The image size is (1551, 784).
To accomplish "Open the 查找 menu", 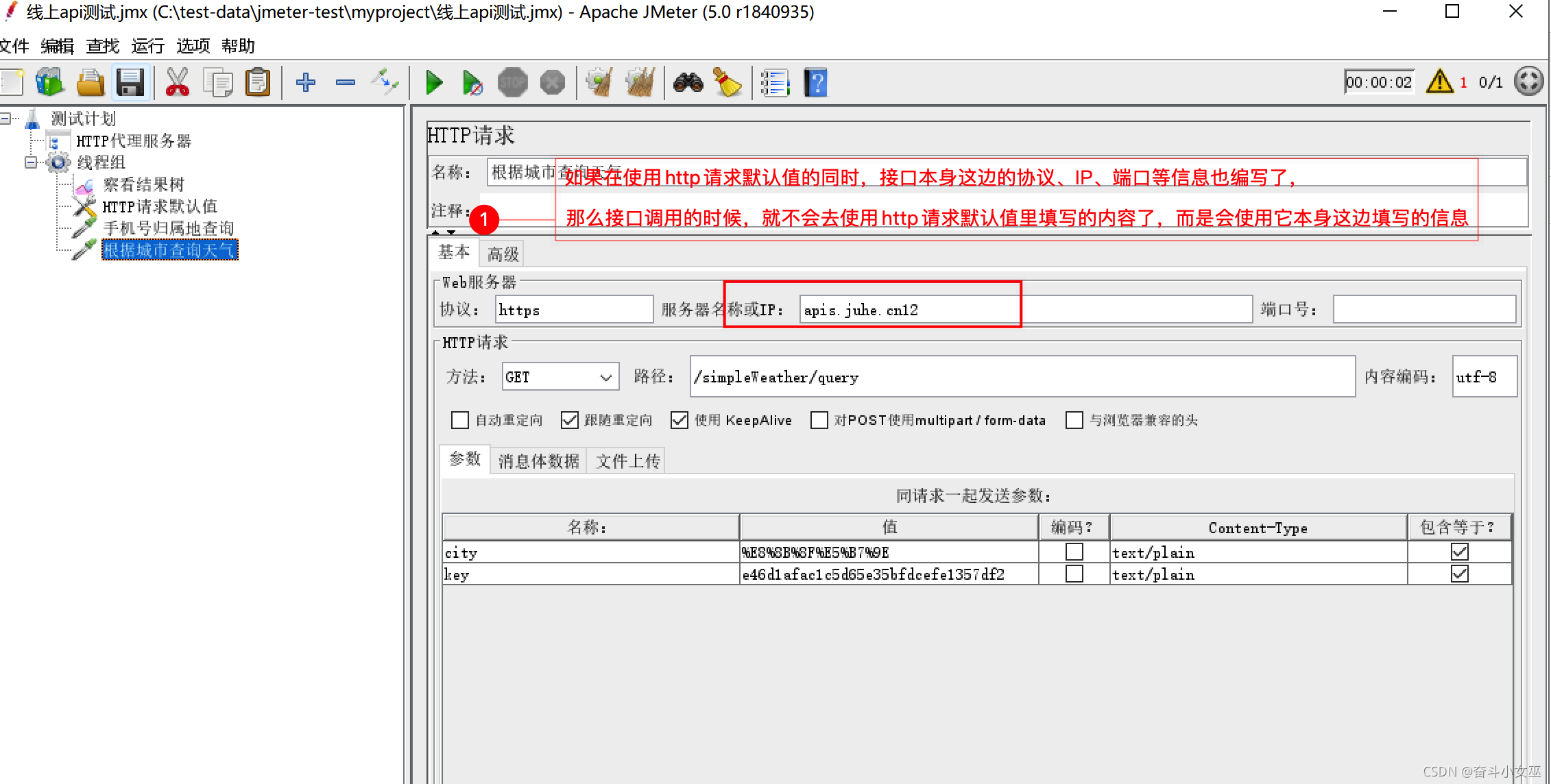I will click(103, 46).
